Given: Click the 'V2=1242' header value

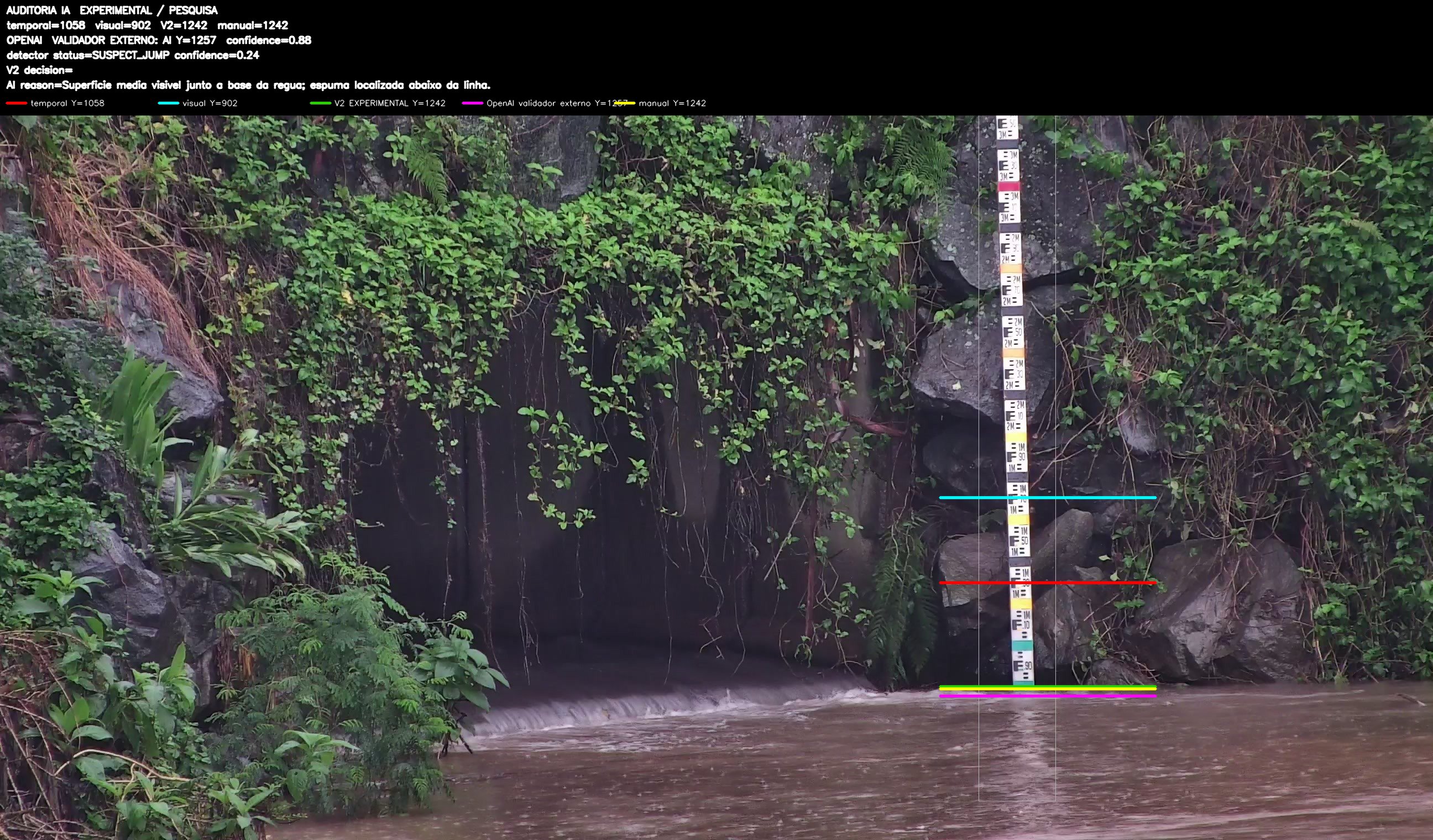Looking at the screenshot, I should click(184, 25).
